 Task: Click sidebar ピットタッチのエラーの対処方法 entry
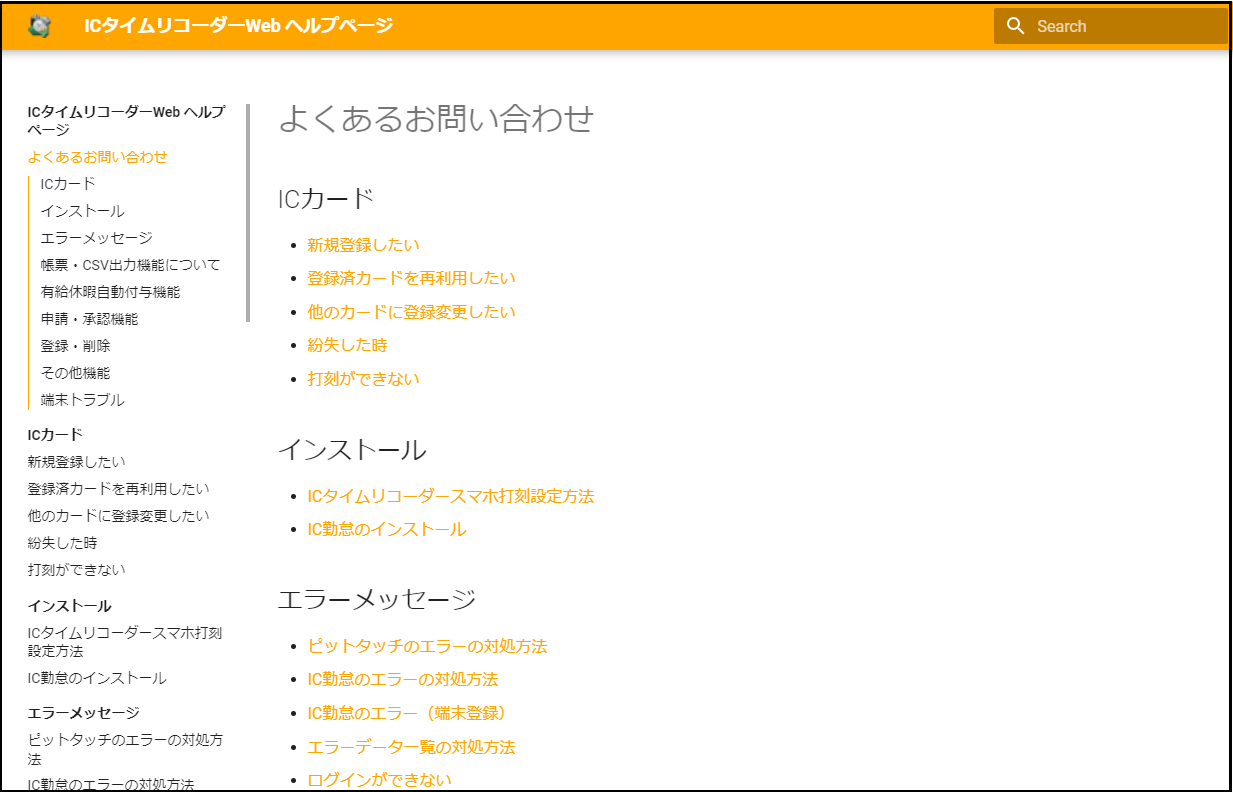(126, 750)
